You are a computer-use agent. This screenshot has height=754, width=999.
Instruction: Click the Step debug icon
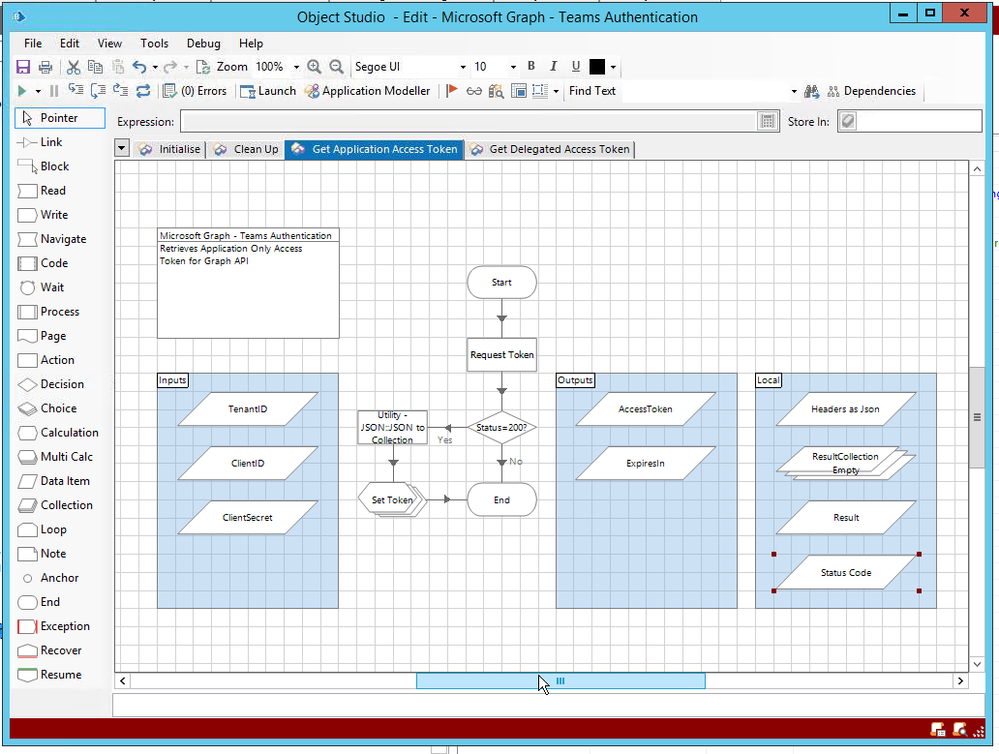76,91
